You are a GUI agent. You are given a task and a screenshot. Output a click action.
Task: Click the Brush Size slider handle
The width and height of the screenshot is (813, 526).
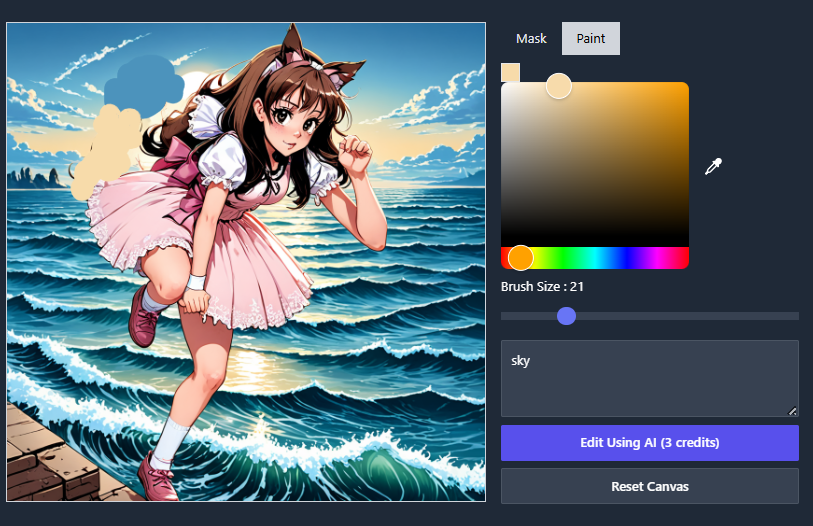coord(566,316)
